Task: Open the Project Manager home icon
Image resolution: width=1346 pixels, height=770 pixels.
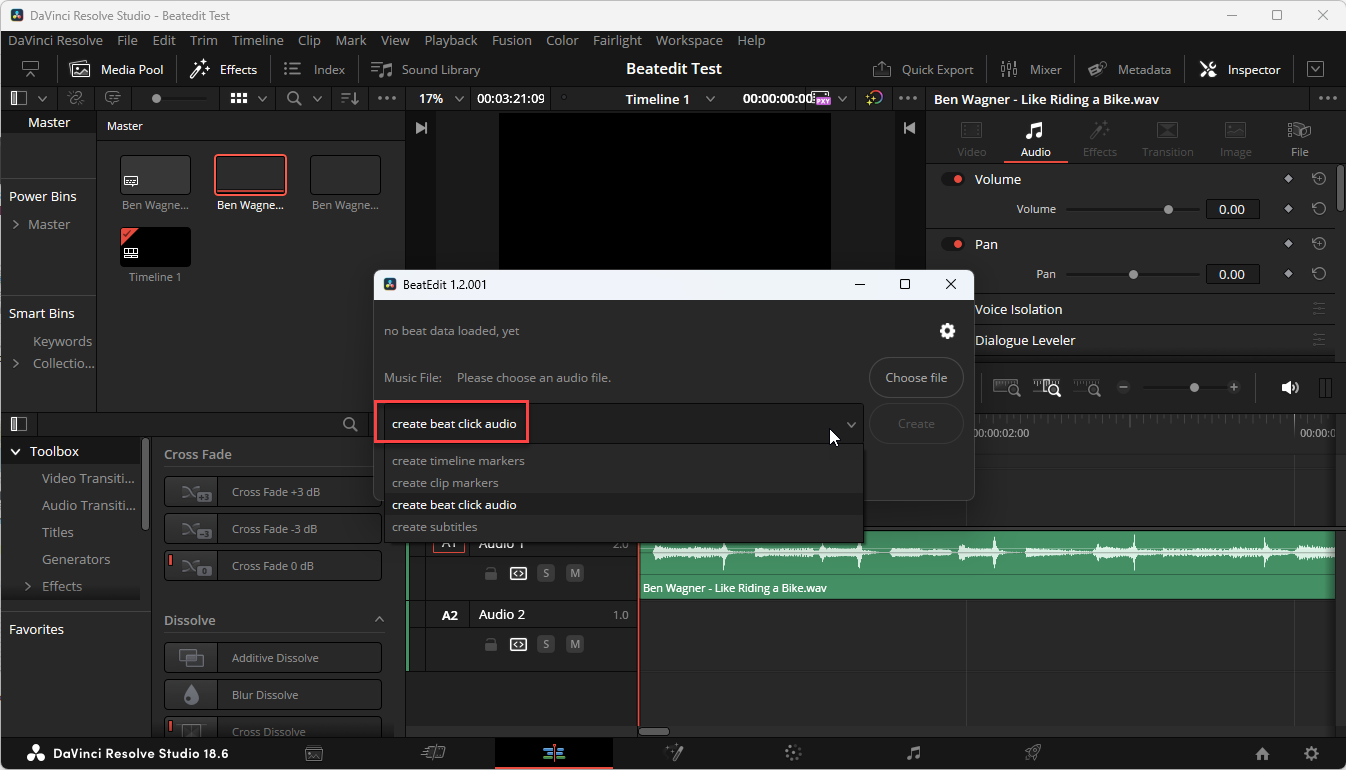Action: point(1262,754)
